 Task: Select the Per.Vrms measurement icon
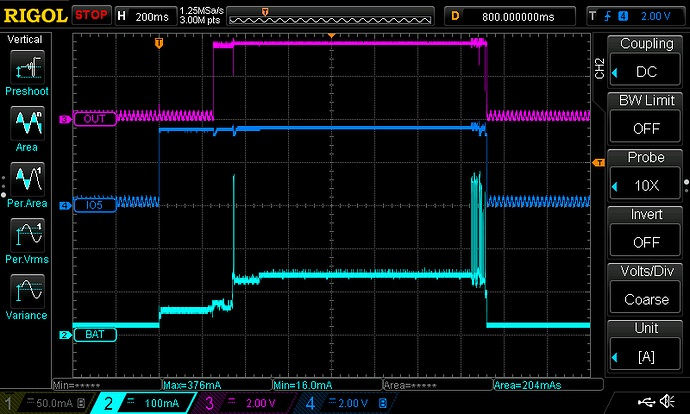(x=27, y=235)
